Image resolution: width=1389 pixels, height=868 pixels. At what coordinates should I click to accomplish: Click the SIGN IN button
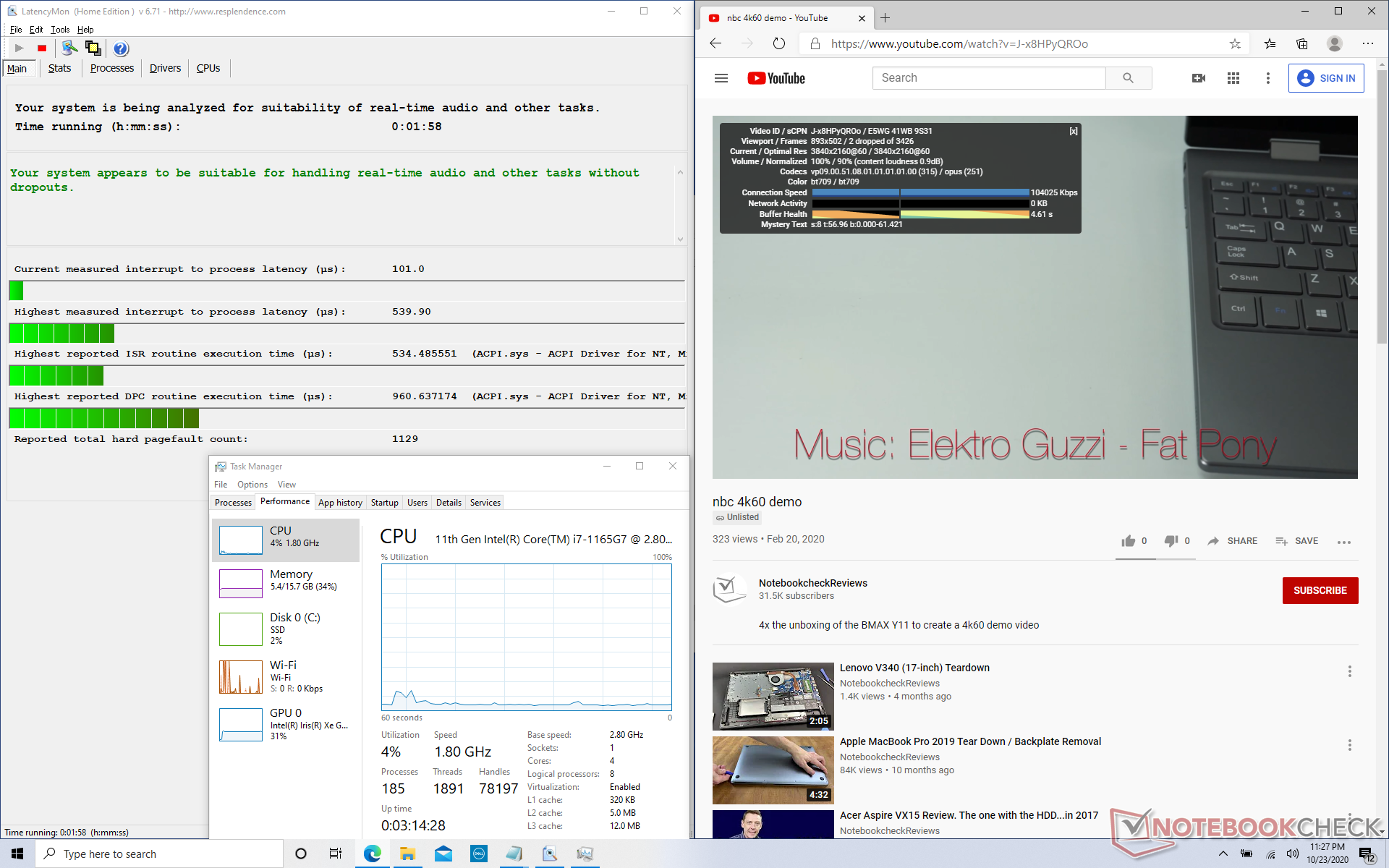[1326, 78]
